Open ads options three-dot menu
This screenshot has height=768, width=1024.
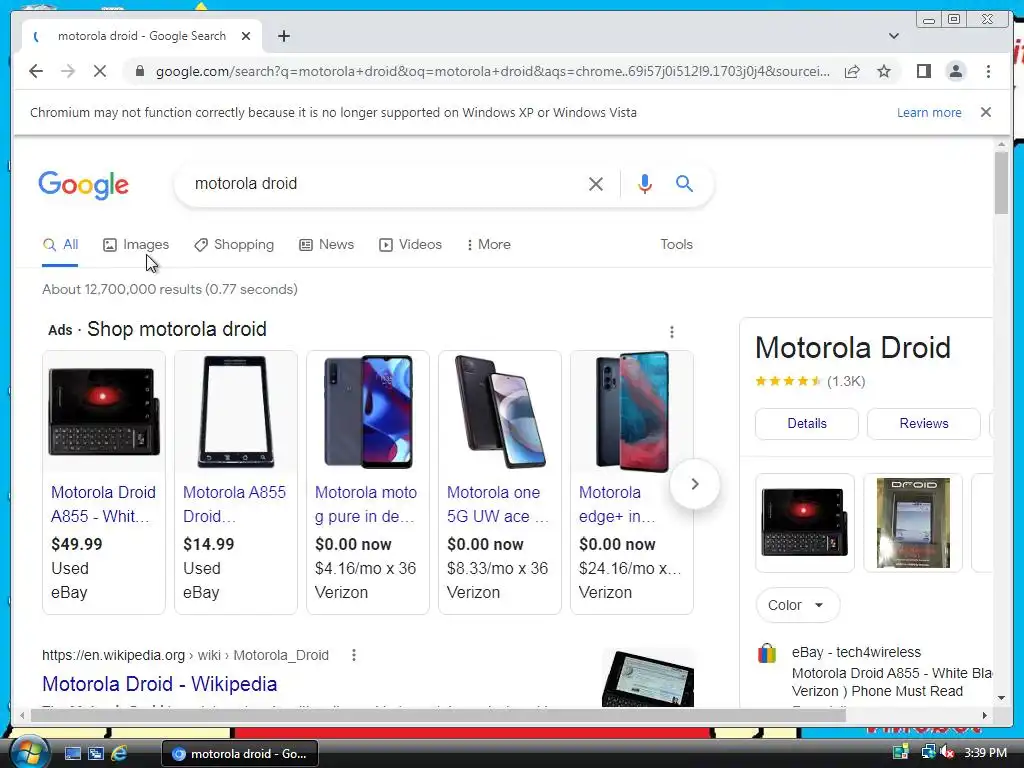[671, 332]
